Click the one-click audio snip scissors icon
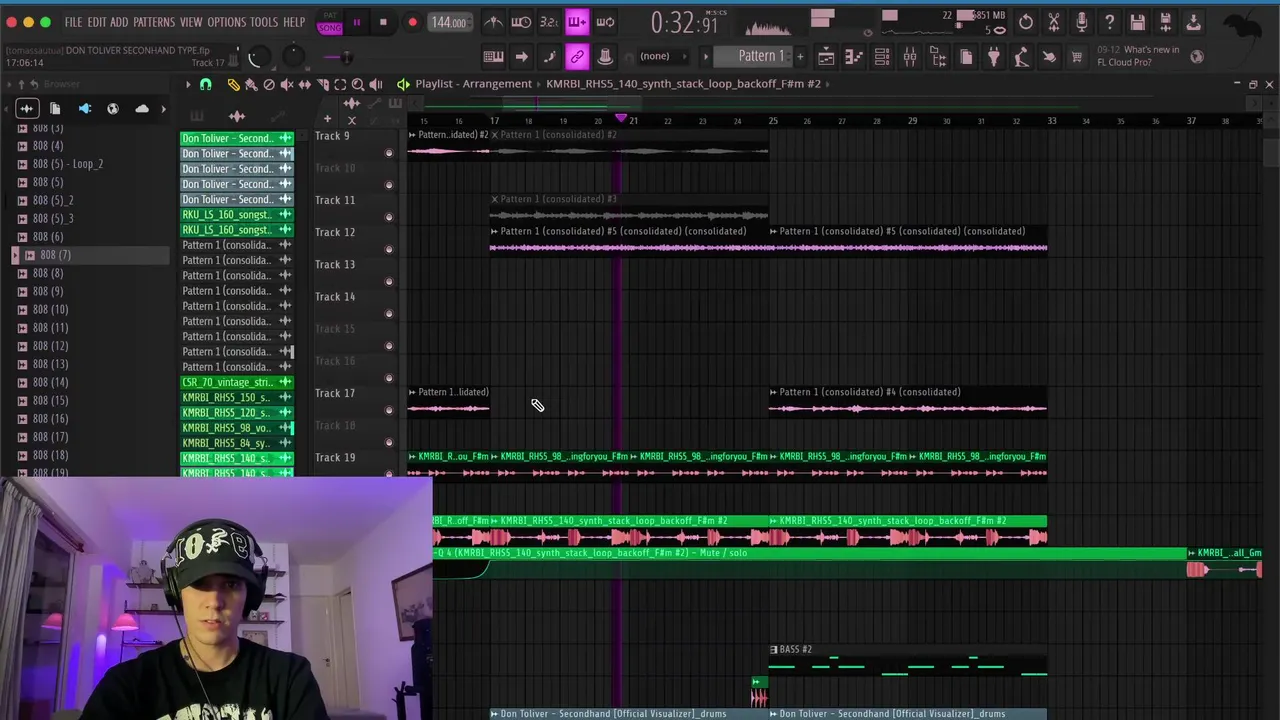The width and height of the screenshot is (1280, 720). coord(1054,22)
